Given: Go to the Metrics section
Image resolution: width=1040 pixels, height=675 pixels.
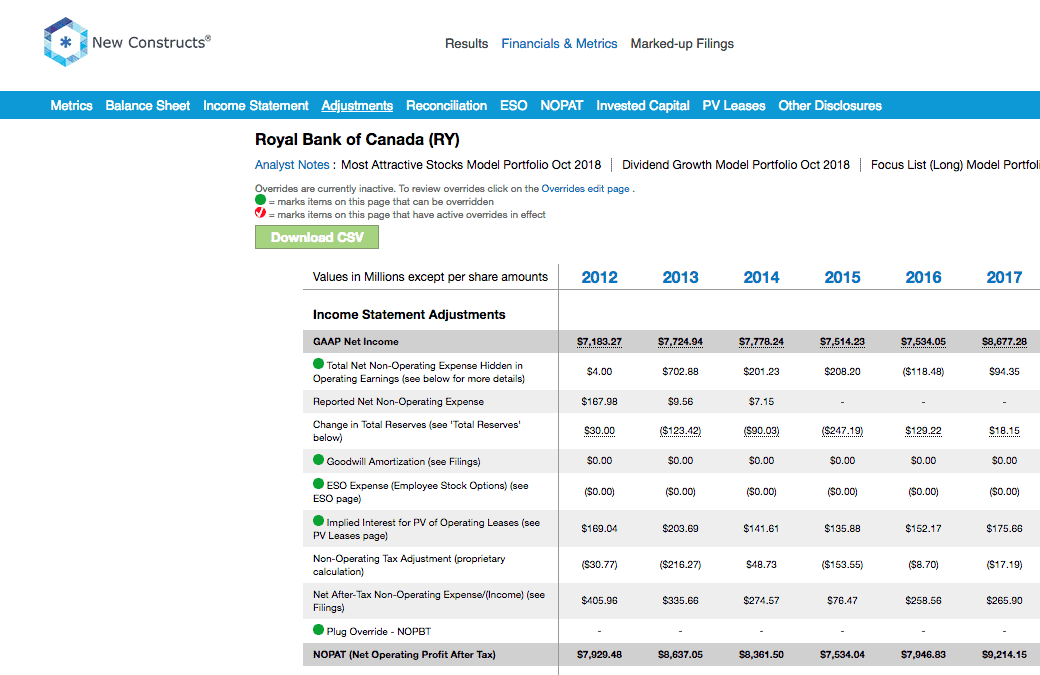Looking at the screenshot, I should tap(72, 105).
